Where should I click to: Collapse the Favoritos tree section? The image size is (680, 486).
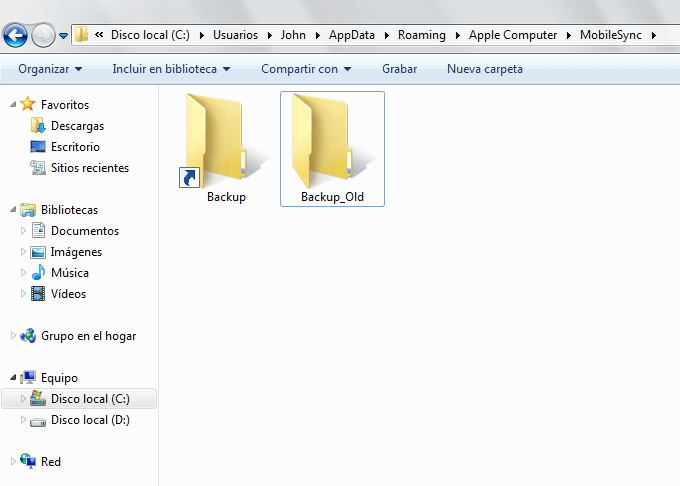pyautogui.click(x=13, y=104)
